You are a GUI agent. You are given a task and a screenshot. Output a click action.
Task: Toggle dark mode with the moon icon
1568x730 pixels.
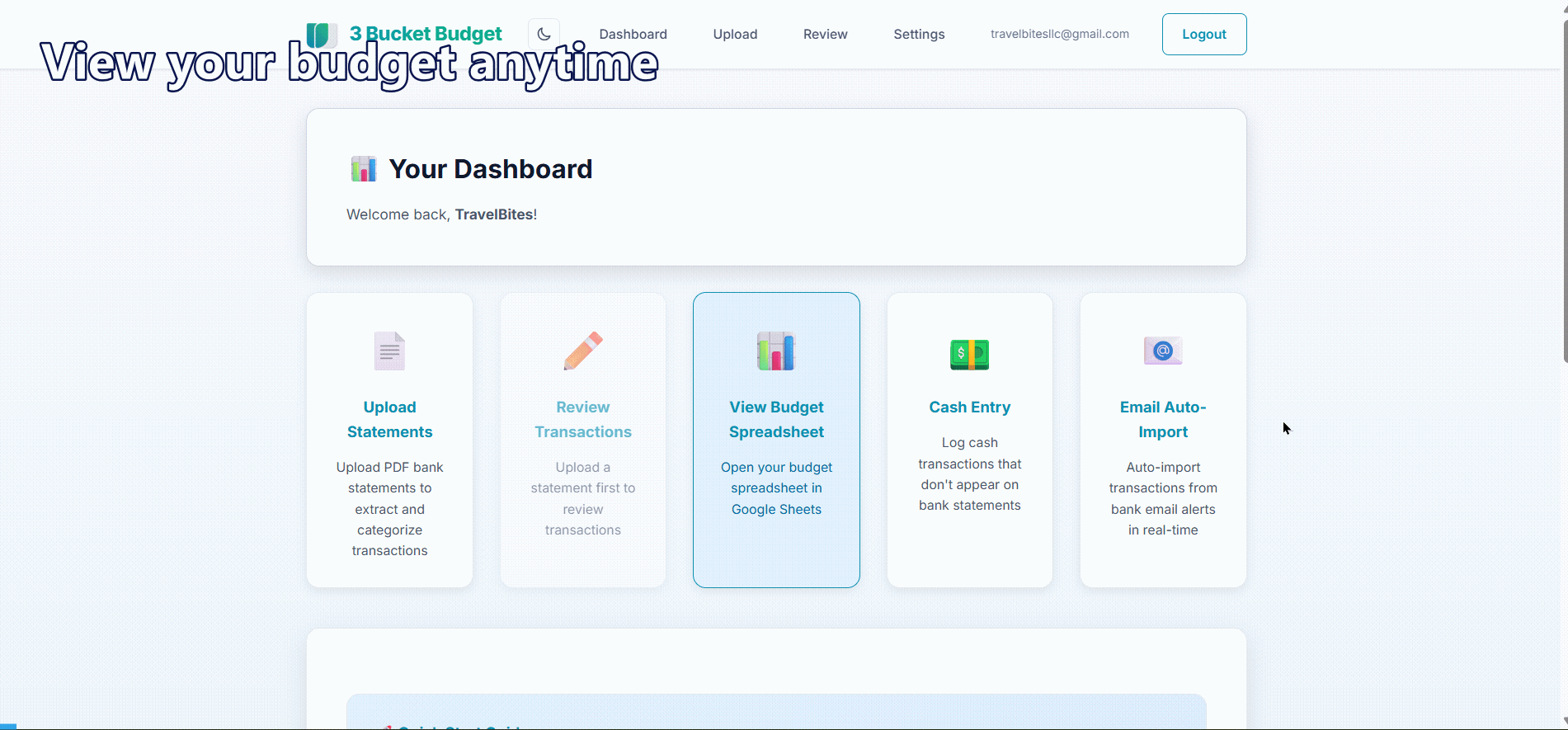[x=544, y=35]
